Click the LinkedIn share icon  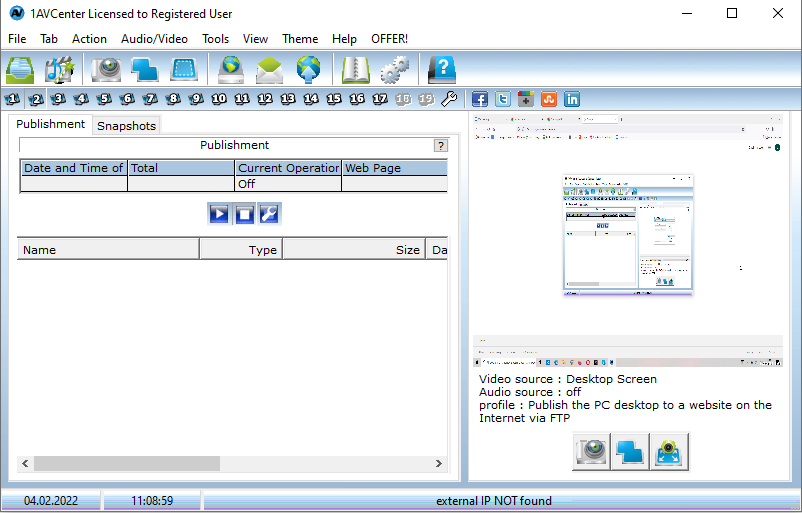pos(572,99)
